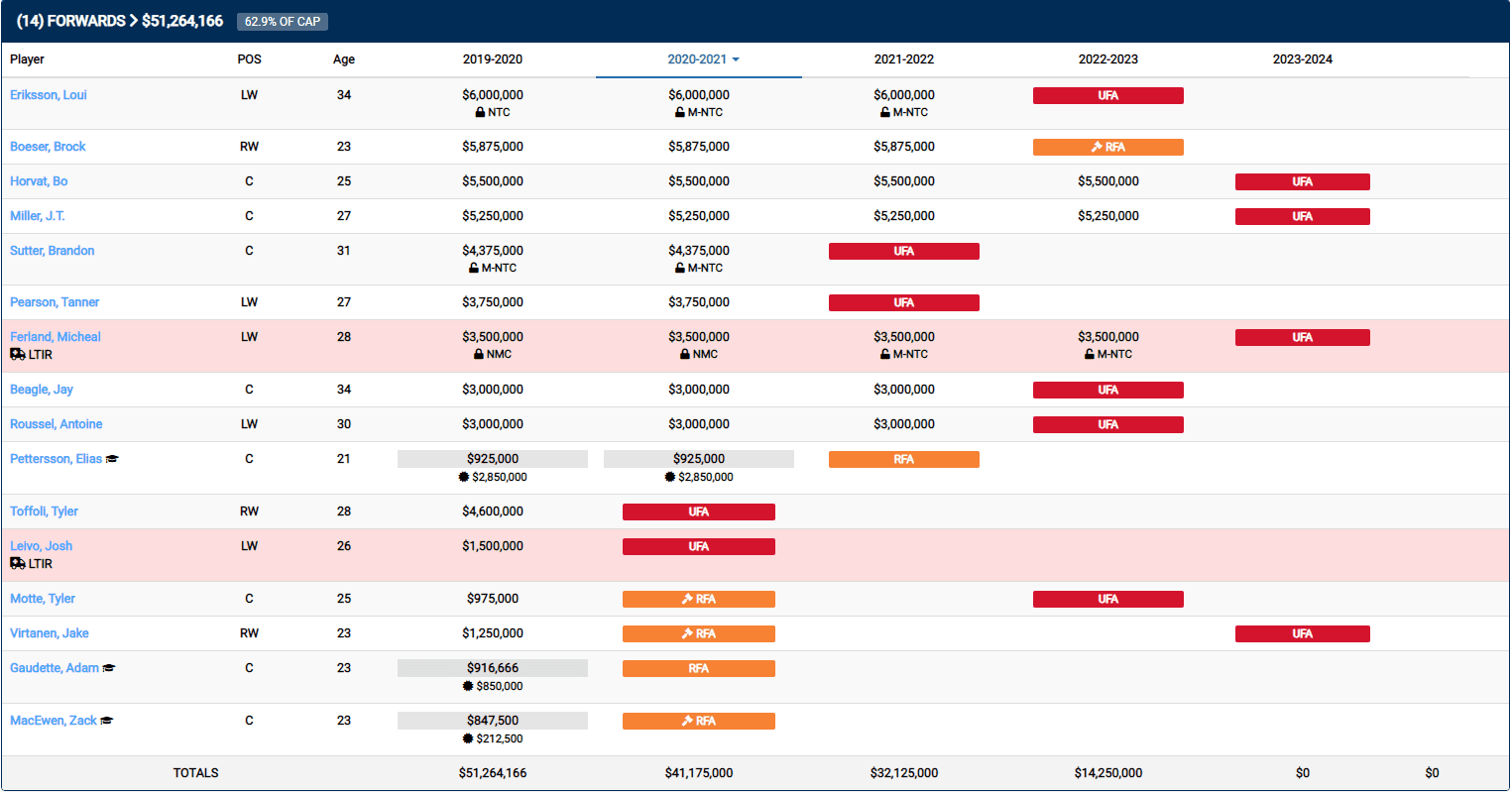This screenshot has height=794, width=1512.
Task: Select the 2019-2020 season column header
Action: point(492,59)
